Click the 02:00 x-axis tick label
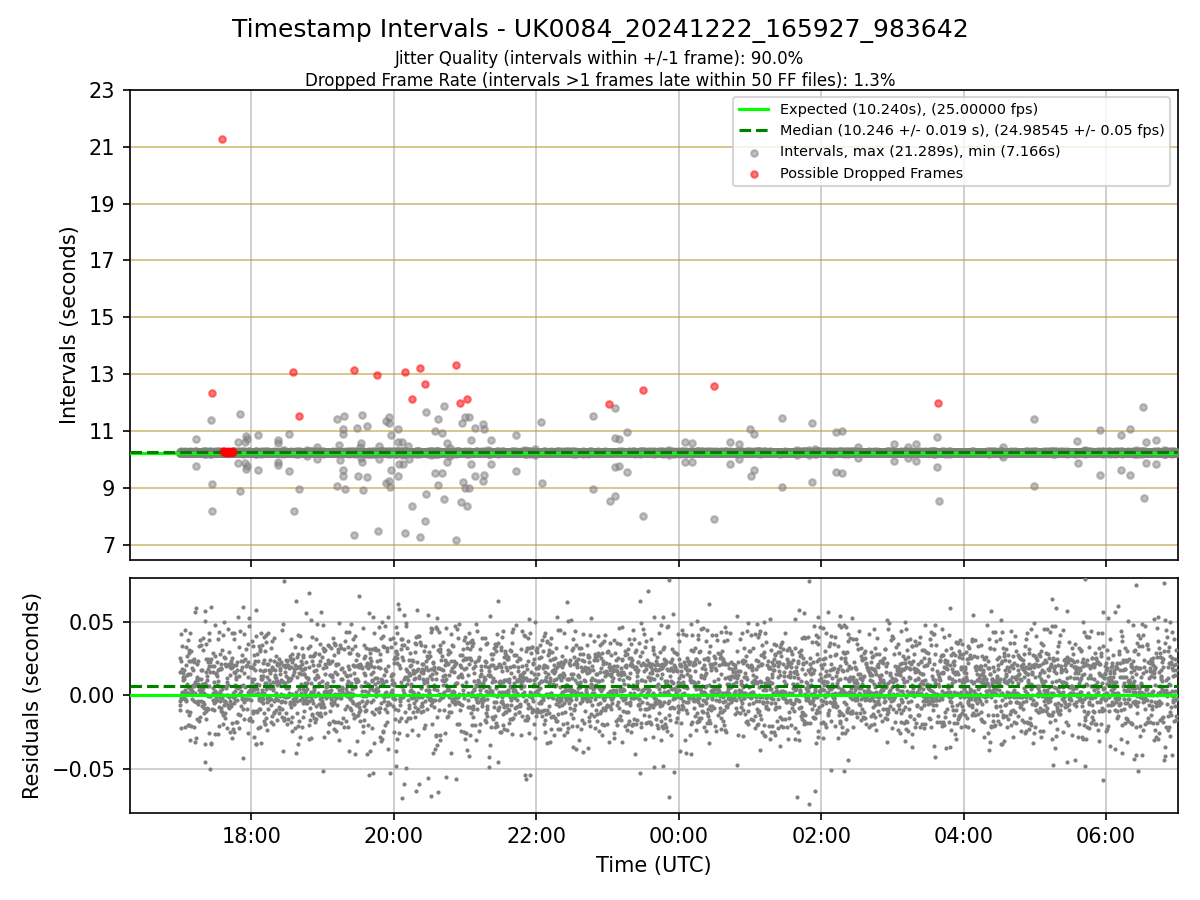This screenshot has height=900, width=1200. click(x=821, y=834)
